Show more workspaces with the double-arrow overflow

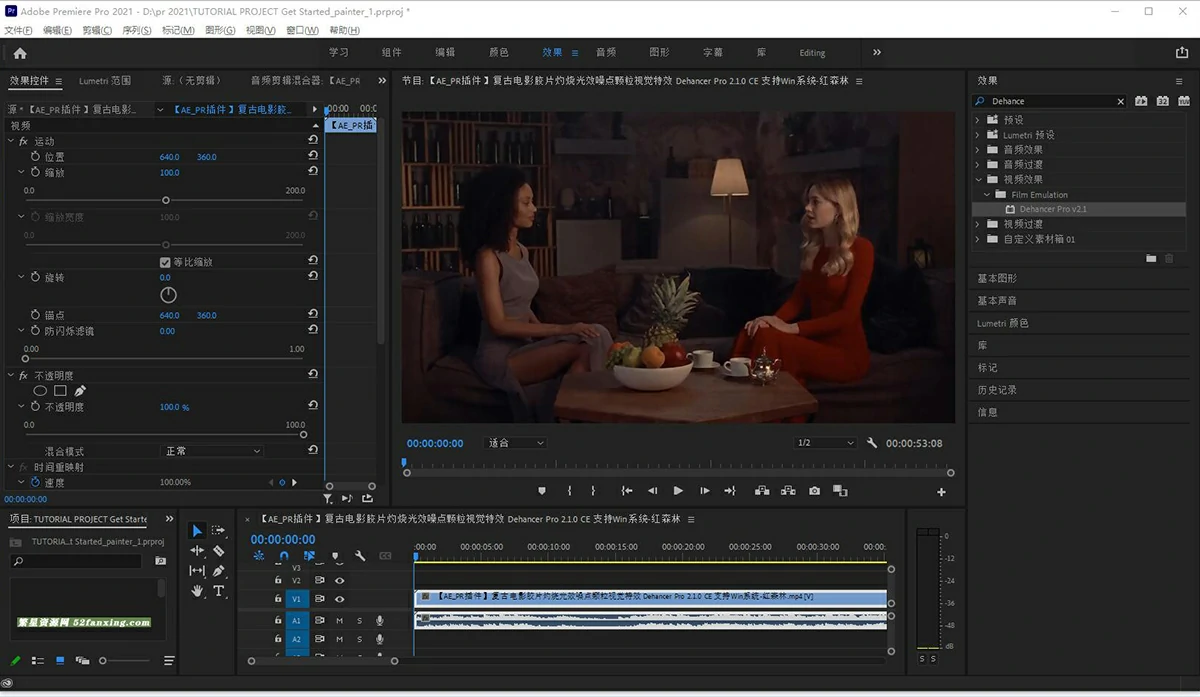(x=877, y=53)
